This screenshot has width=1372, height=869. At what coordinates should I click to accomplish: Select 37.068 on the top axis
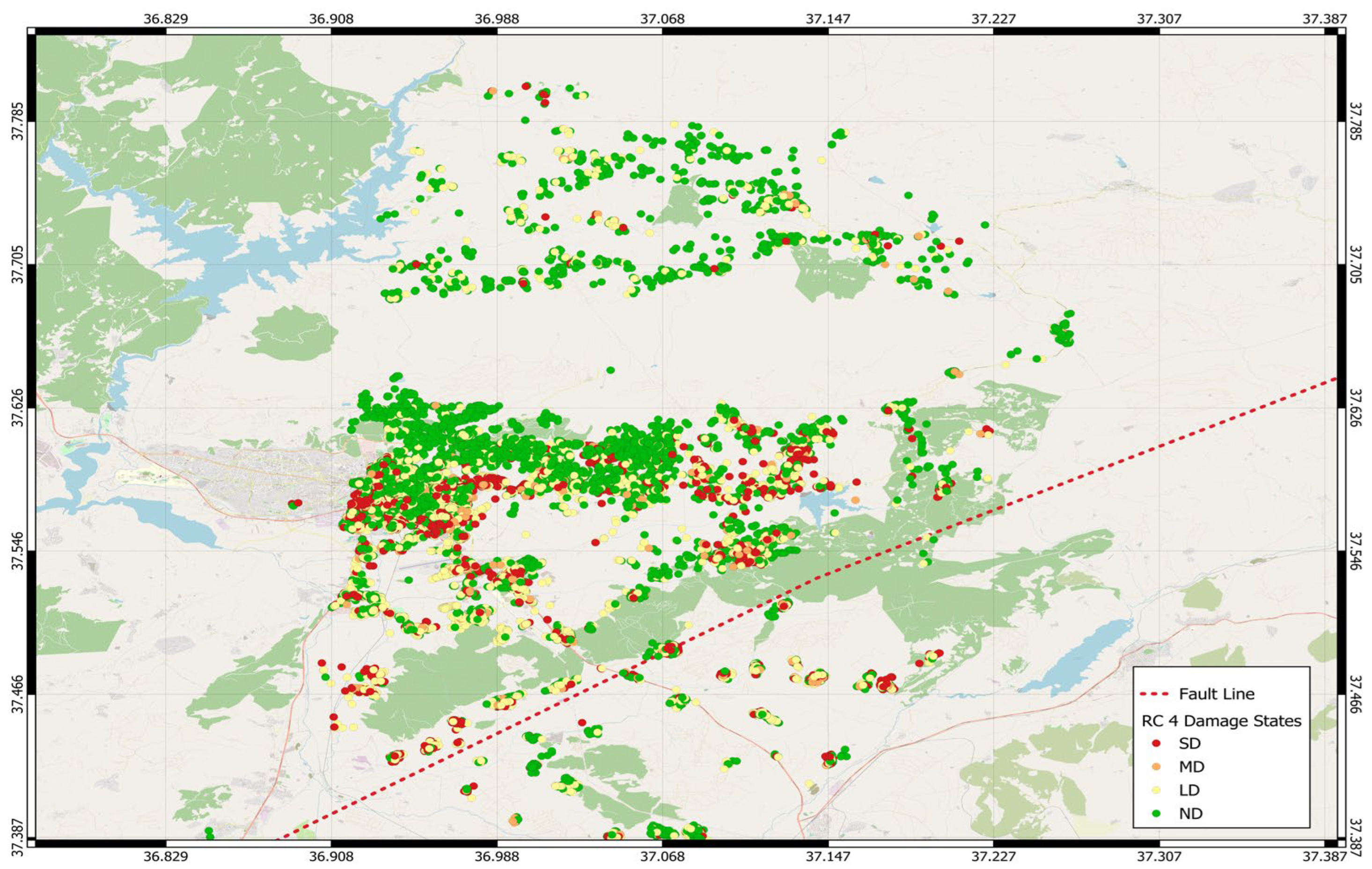[x=662, y=19]
